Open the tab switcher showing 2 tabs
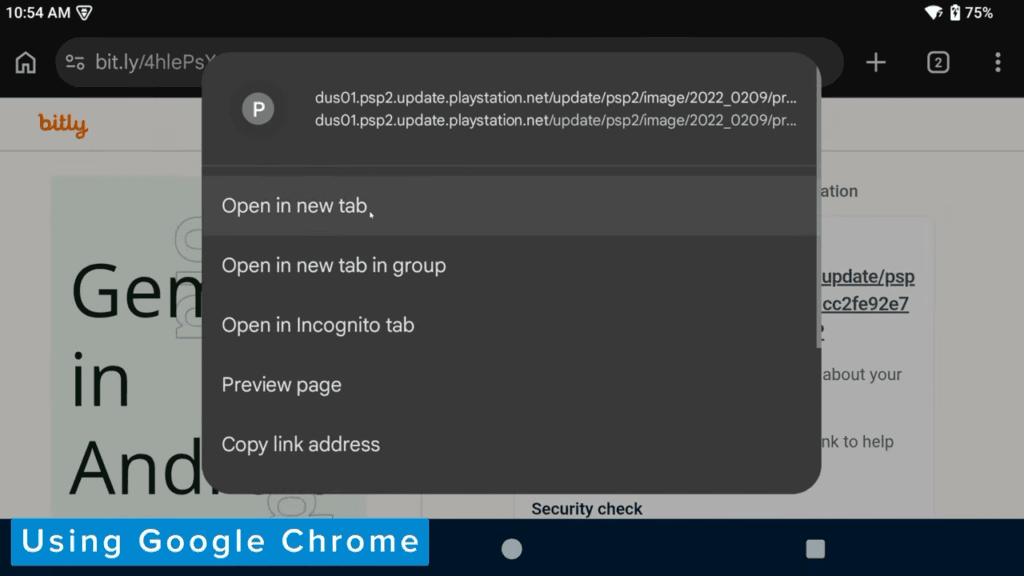1024x576 pixels. tap(938, 63)
